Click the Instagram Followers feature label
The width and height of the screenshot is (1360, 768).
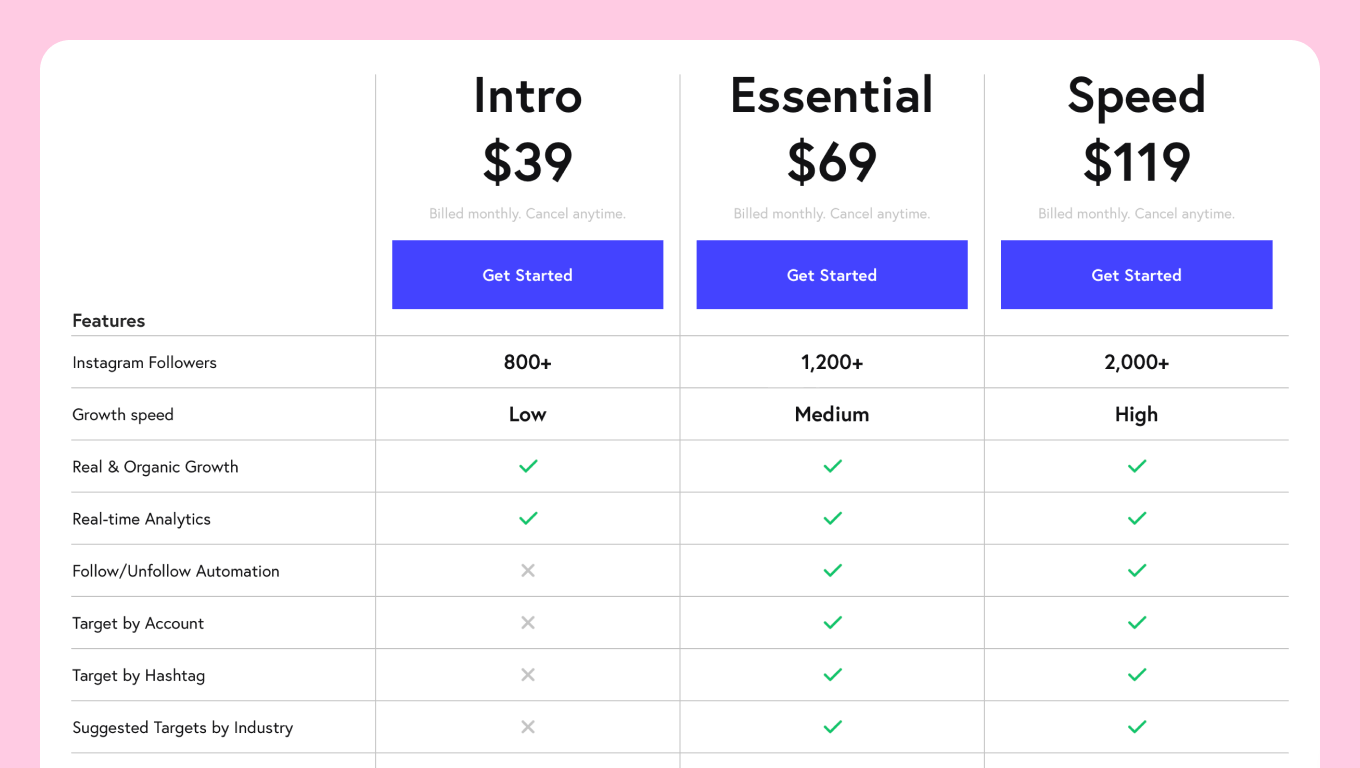tap(144, 362)
